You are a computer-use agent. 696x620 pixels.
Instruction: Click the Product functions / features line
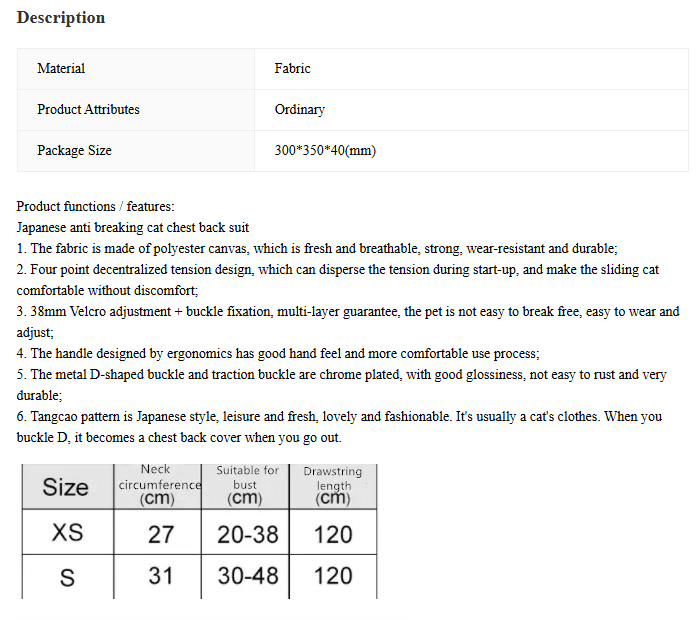[95, 206]
